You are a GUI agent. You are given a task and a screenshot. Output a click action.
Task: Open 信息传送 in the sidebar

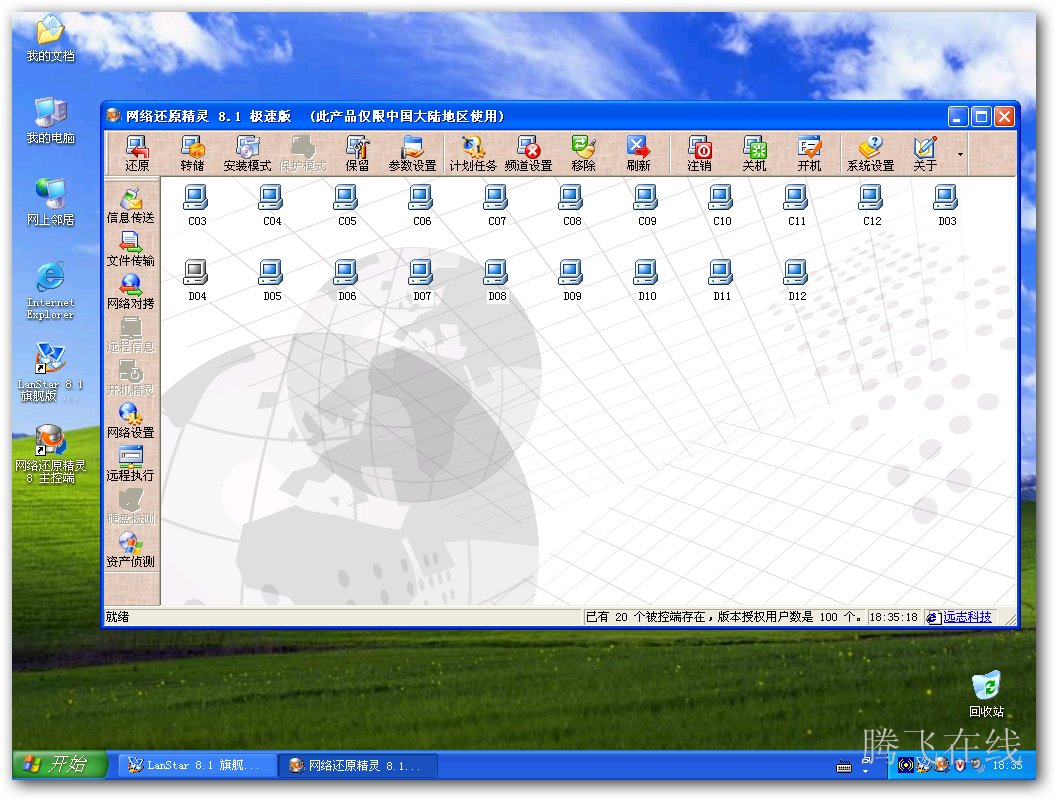(x=131, y=205)
